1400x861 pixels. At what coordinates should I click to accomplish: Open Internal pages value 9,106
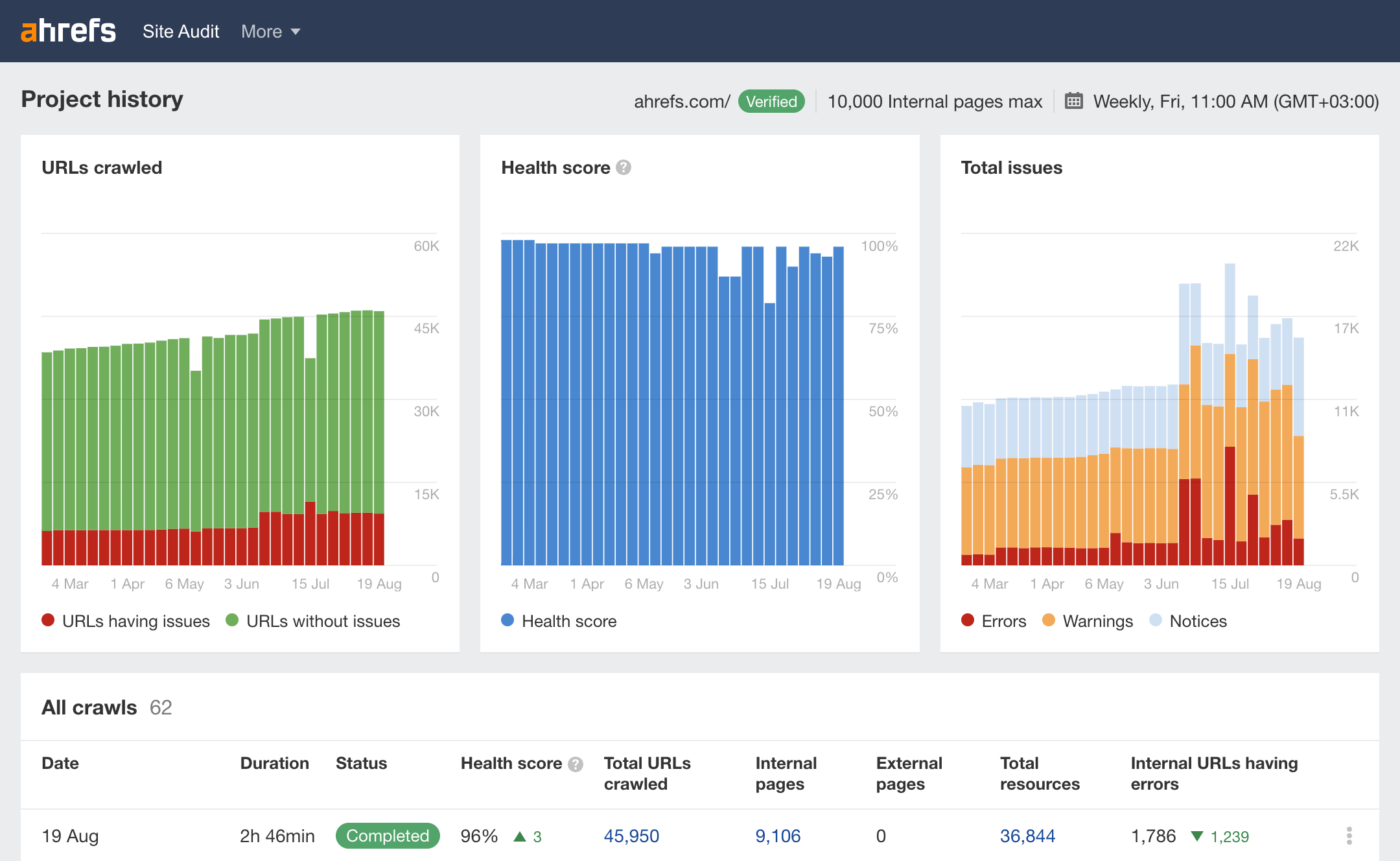click(778, 836)
